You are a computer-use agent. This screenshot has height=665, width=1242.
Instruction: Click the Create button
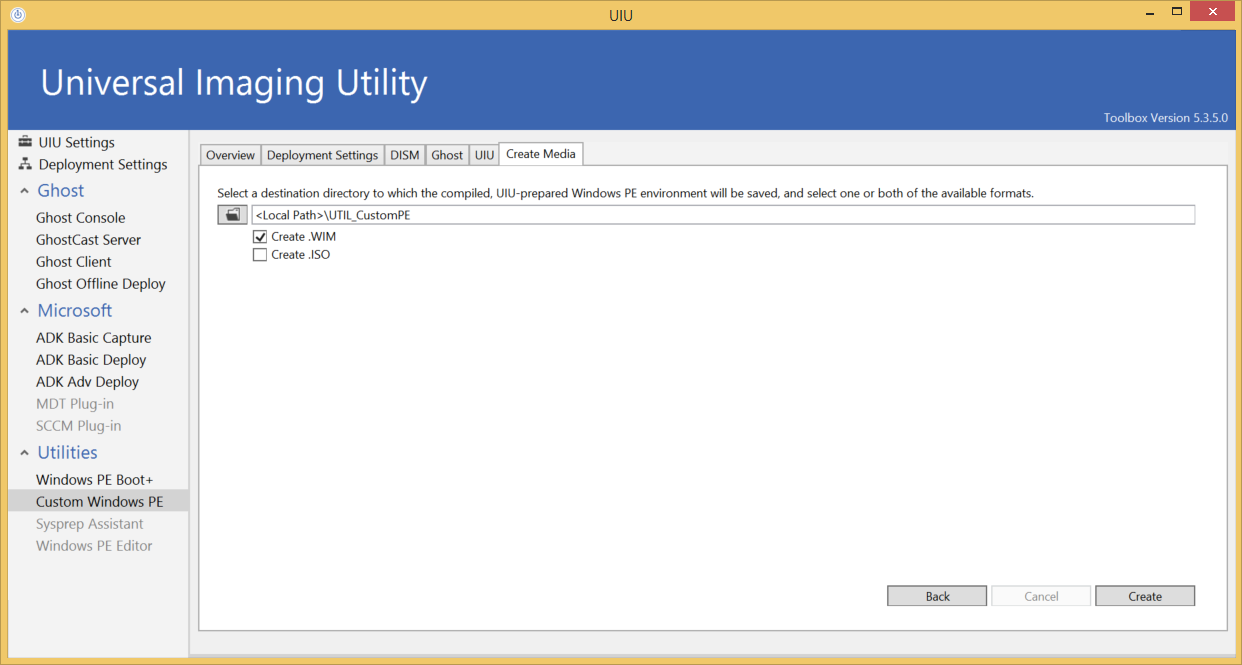[x=1145, y=596]
